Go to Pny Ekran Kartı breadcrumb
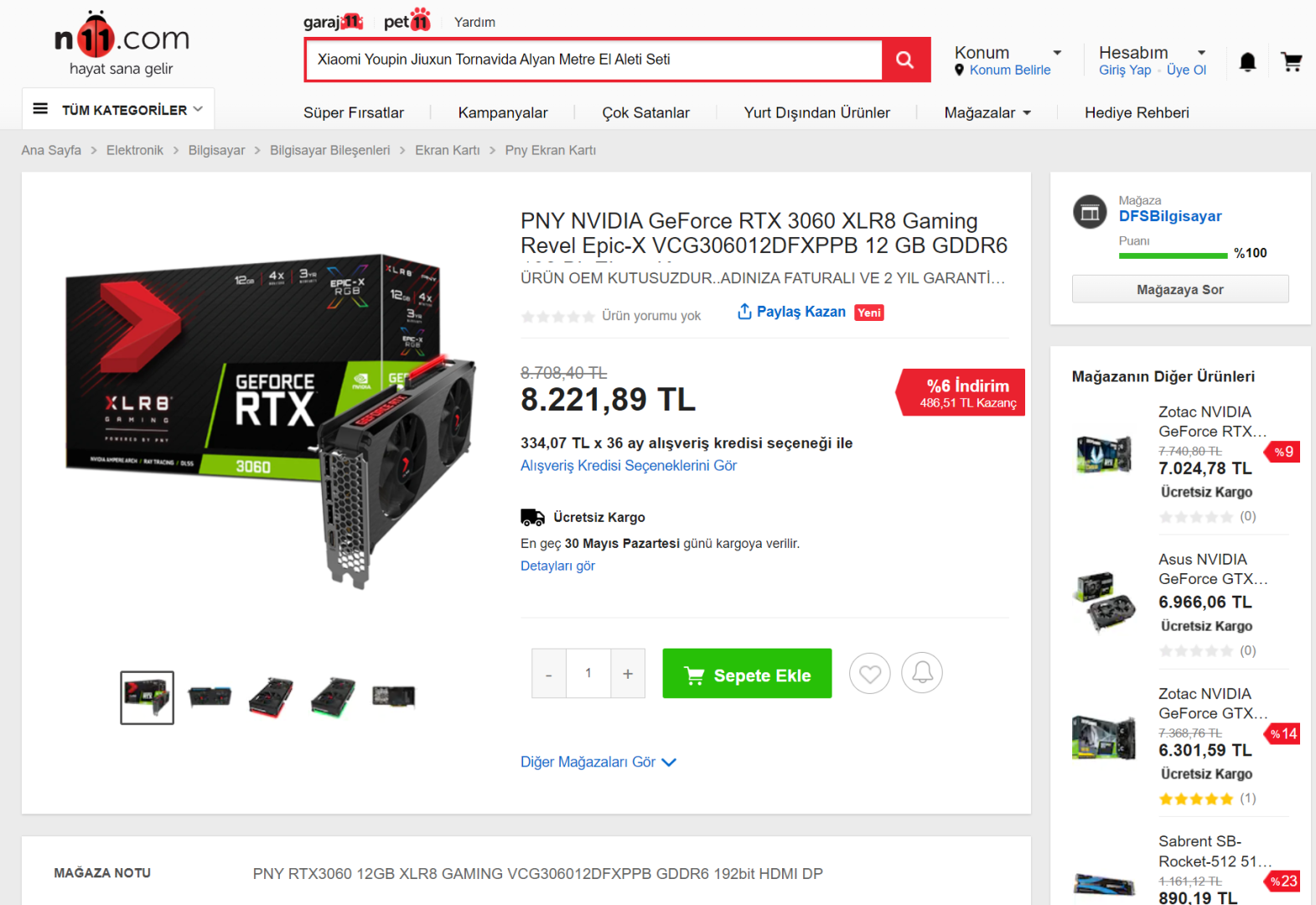The width and height of the screenshot is (1316, 905). 551,150
